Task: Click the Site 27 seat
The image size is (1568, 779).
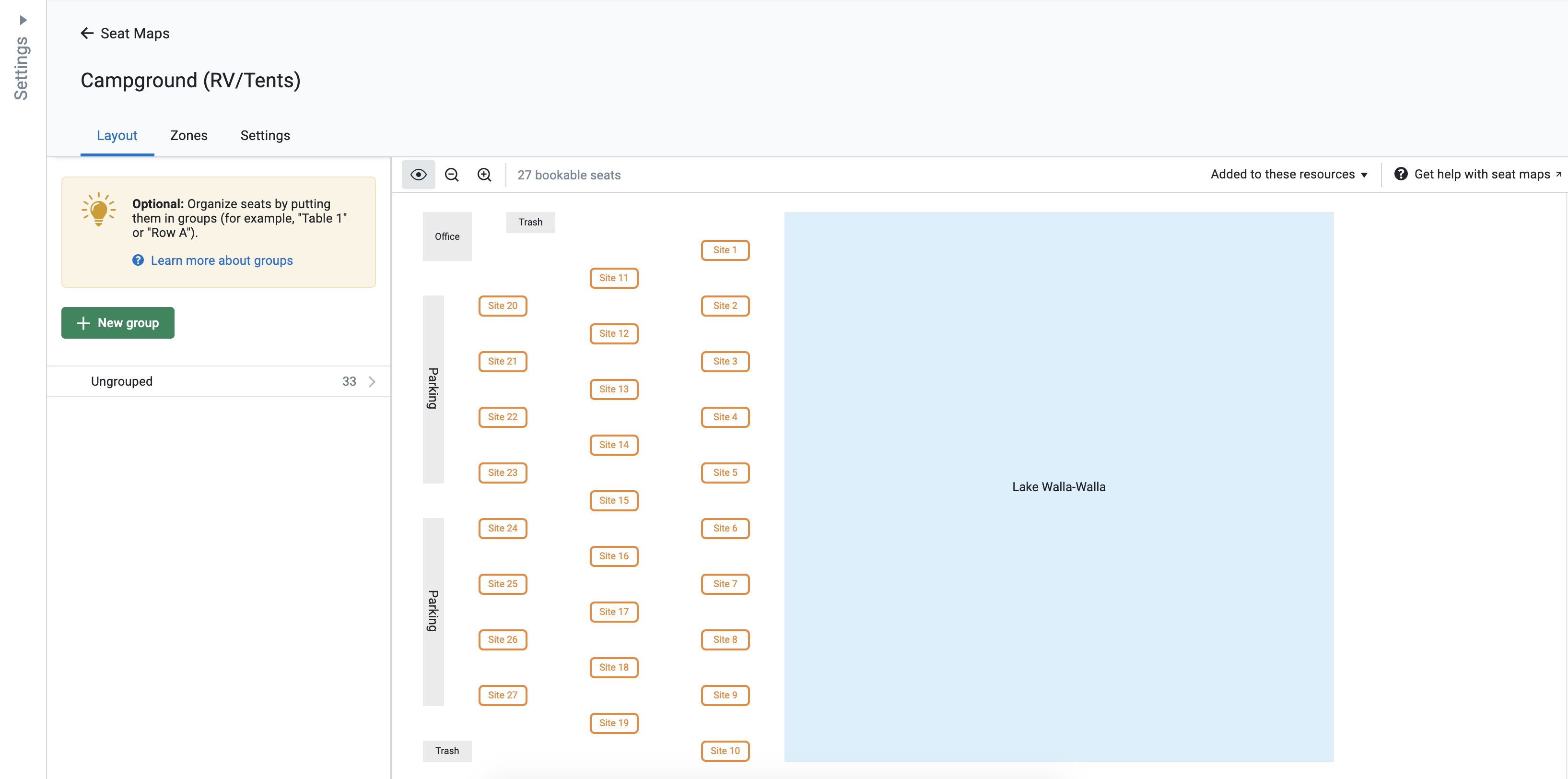Action: 502,695
